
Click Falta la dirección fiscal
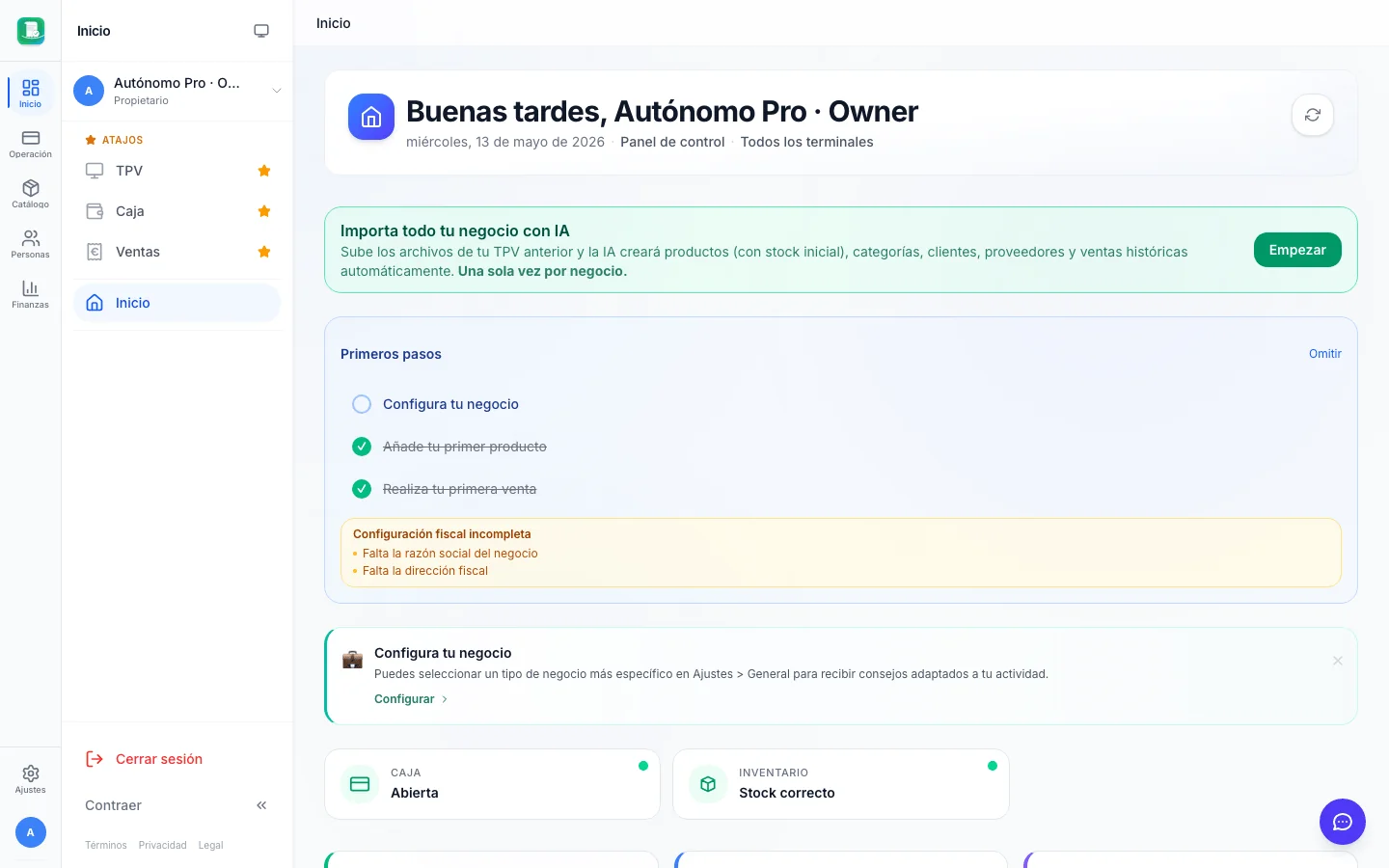point(425,571)
